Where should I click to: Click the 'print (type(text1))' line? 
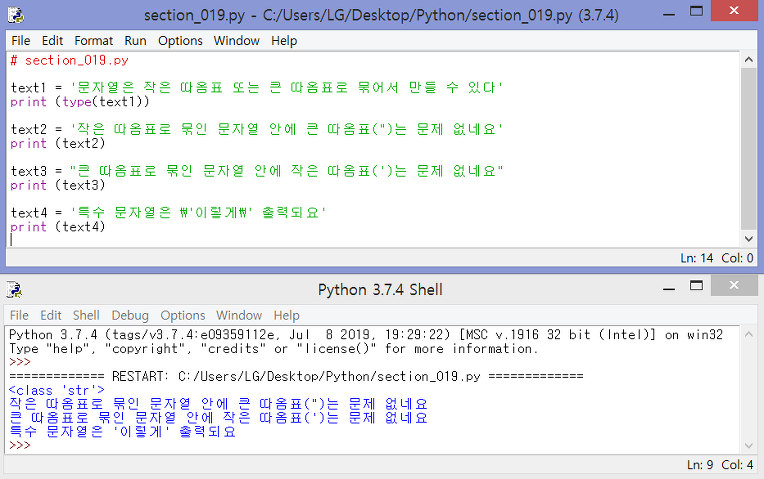(80, 102)
